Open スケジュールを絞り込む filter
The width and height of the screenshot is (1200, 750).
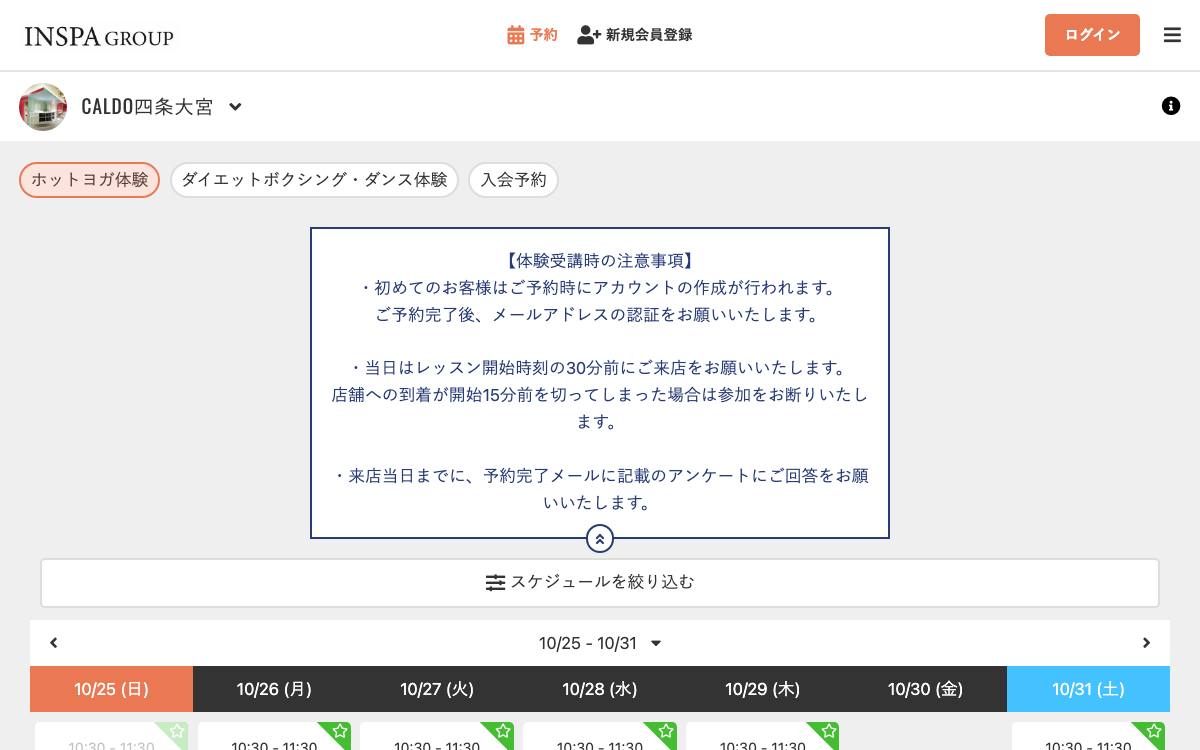pos(600,583)
